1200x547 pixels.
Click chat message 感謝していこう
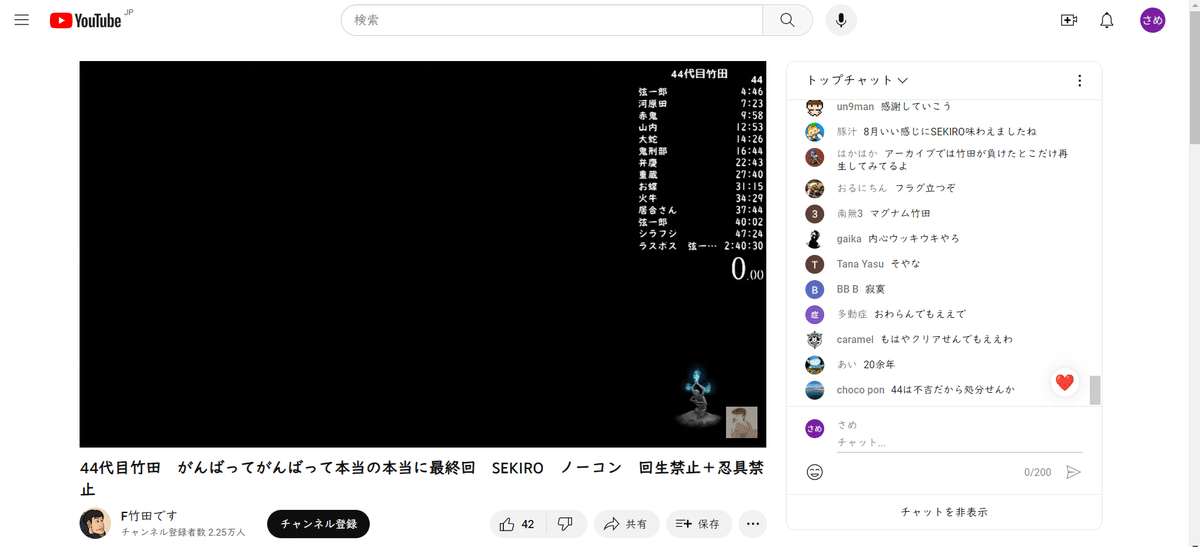[915, 107]
